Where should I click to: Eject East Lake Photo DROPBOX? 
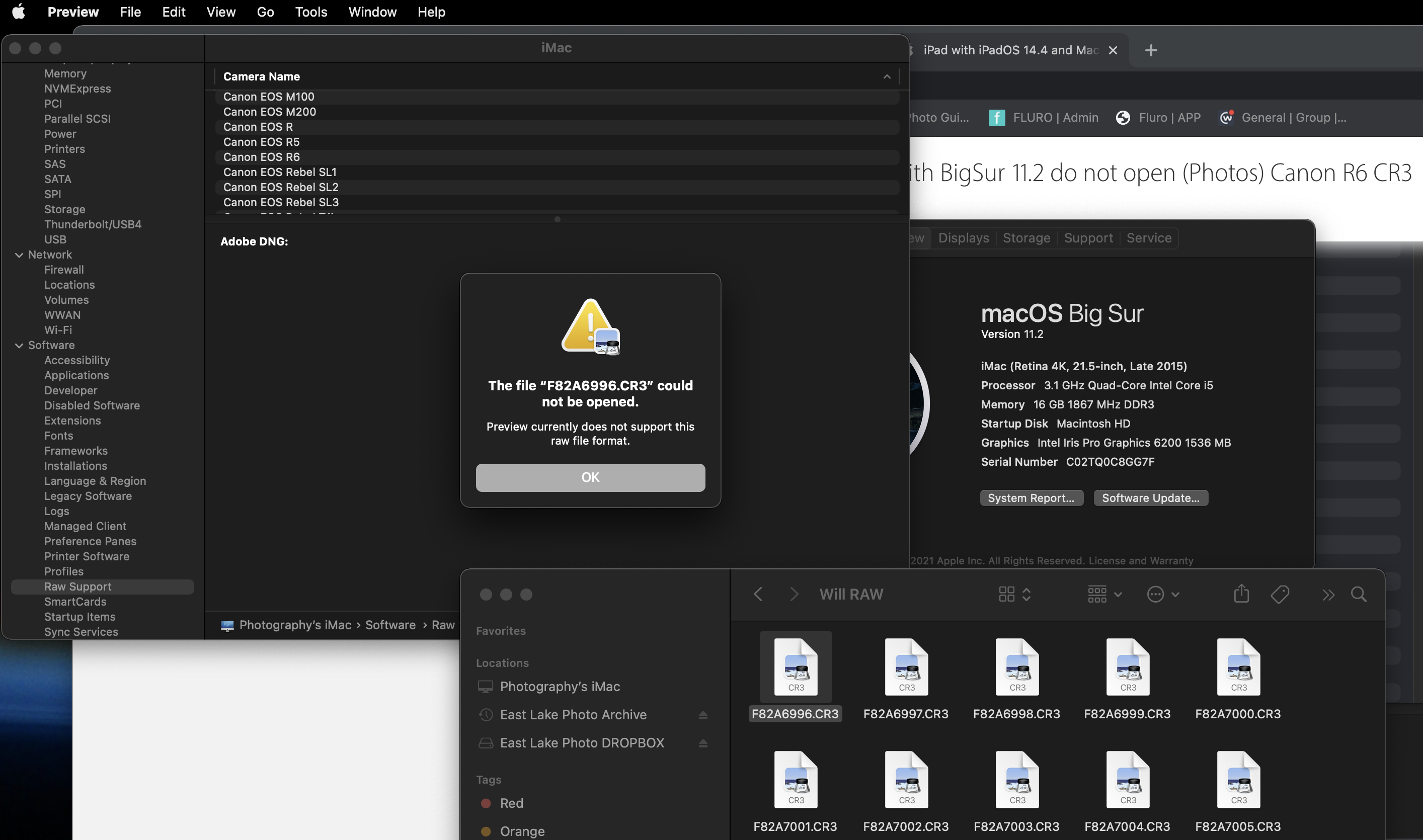[x=703, y=743]
